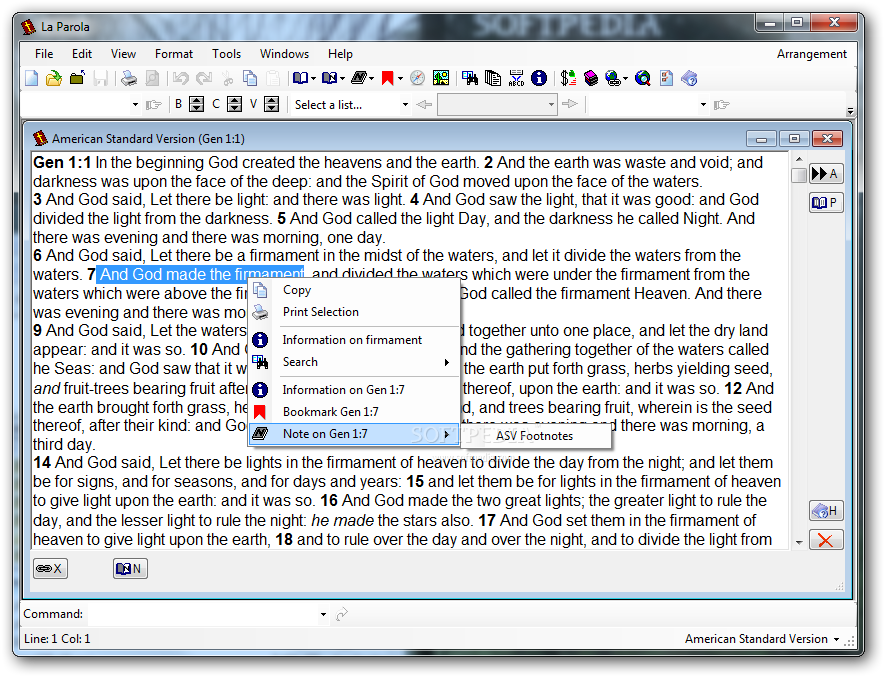Click the close-file briefcase icon
Image resolution: width=885 pixels, height=677 pixels.
coord(77,78)
